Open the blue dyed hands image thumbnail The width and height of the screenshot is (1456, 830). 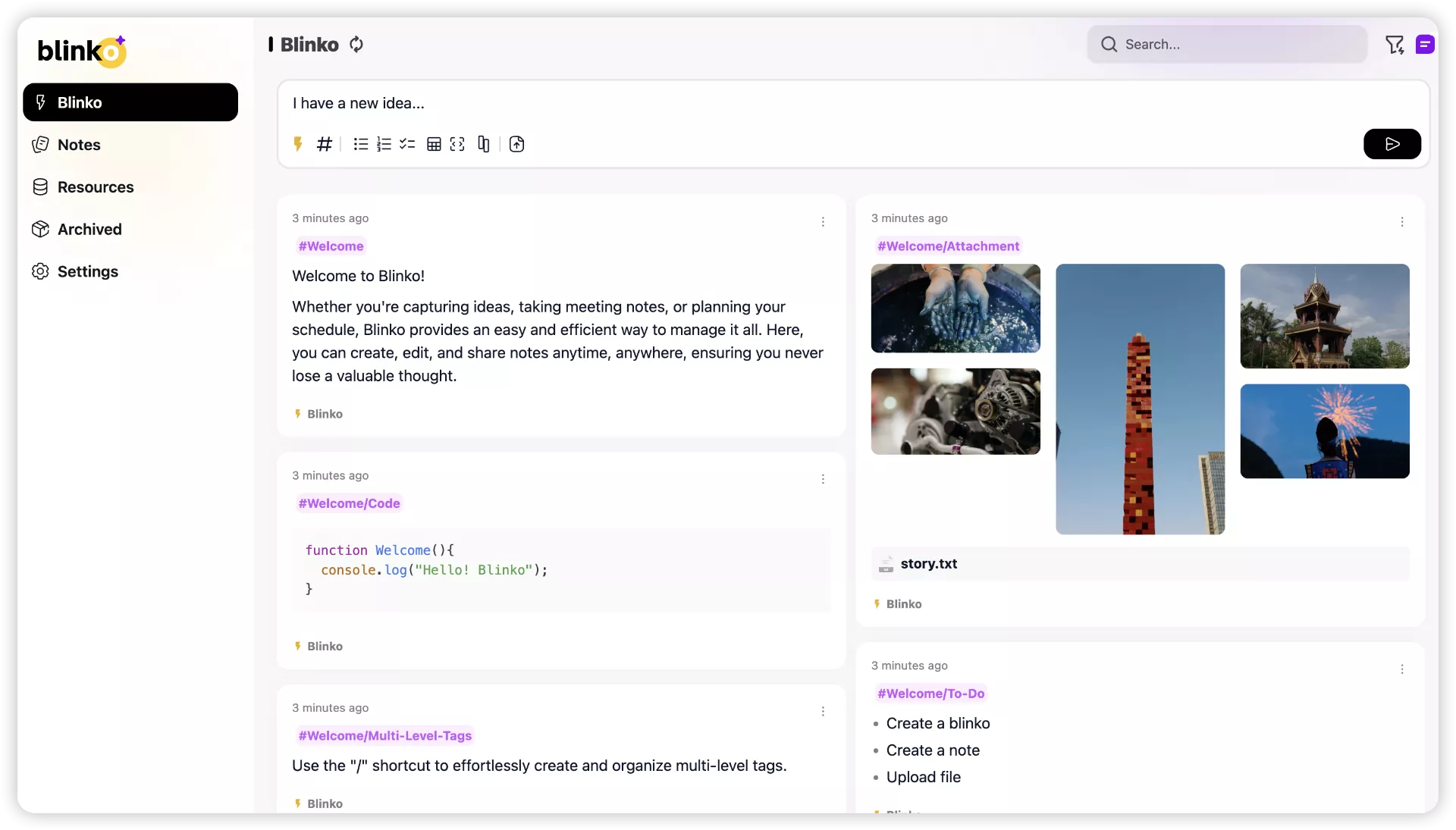[x=955, y=309]
